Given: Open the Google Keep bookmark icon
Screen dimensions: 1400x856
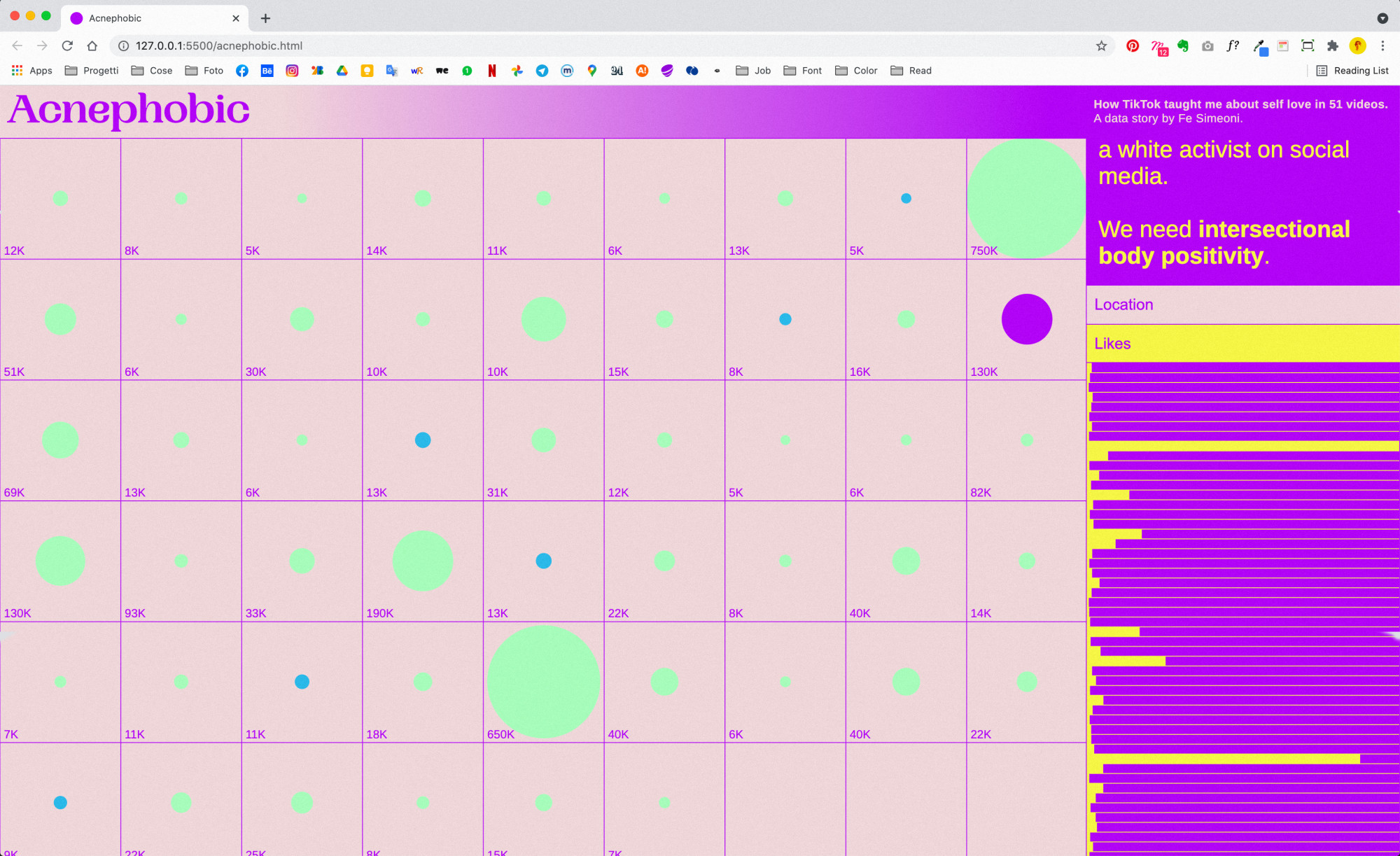Looking at the screenshot, I should (367, 71).
